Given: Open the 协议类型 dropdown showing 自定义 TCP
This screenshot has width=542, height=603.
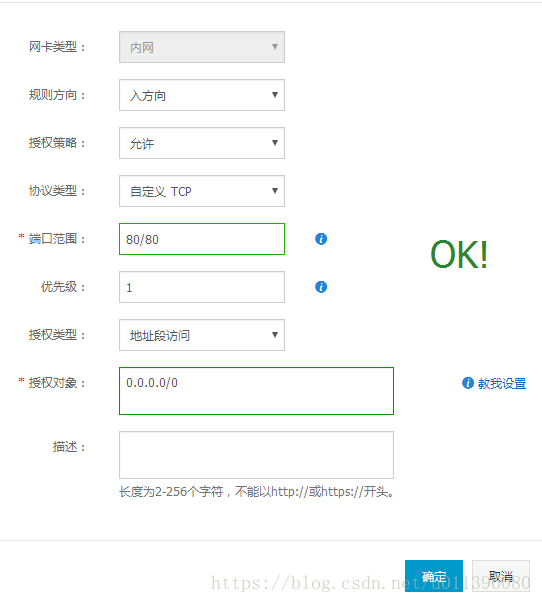Looking at the screenshot, I should pos(202,191).
